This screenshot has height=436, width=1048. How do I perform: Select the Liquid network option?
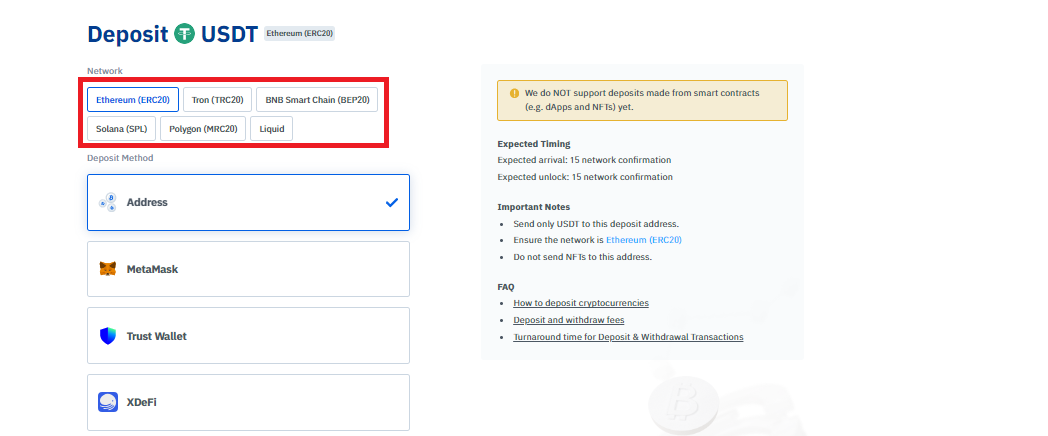click(x=271, y=129)
